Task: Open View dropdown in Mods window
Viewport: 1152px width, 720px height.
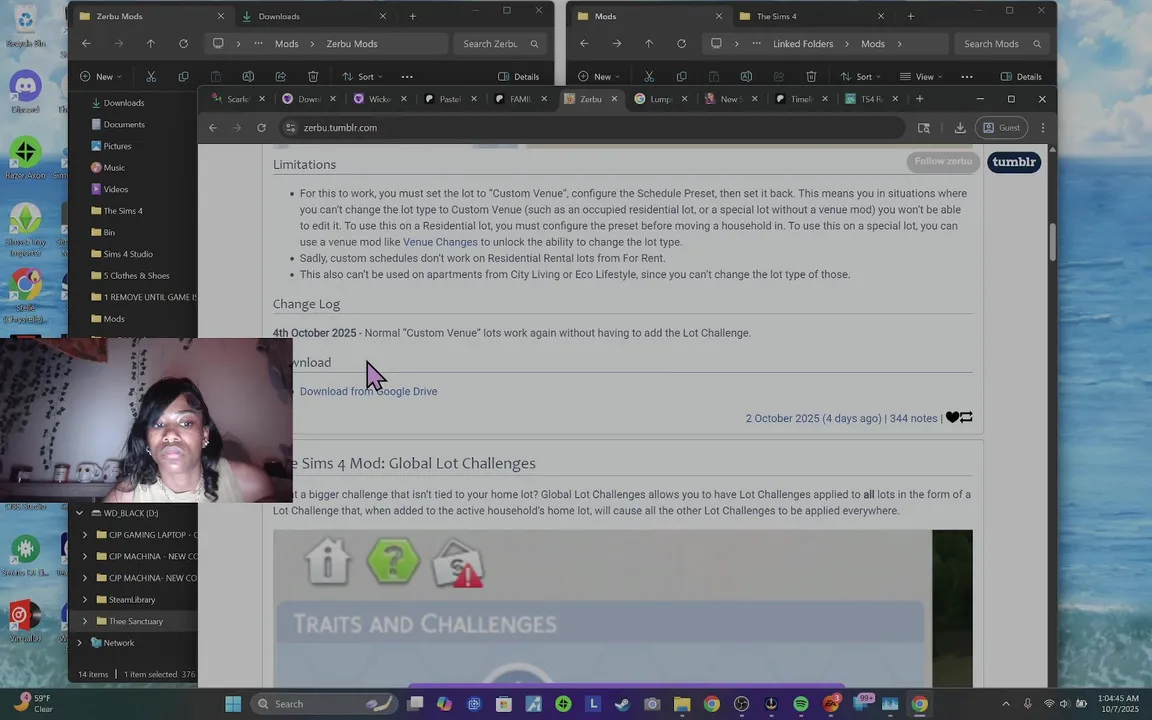Action: click(921, 76)
